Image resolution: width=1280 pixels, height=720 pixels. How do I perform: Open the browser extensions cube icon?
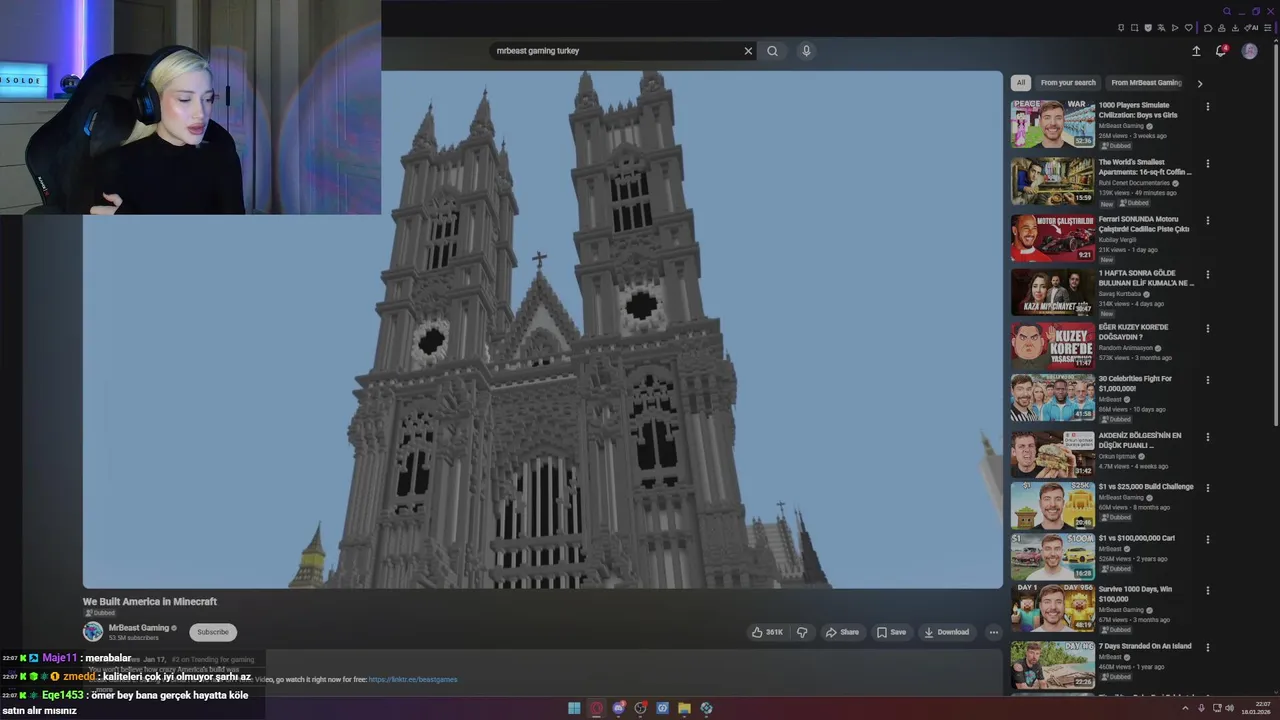click(x=1208, y=28)
